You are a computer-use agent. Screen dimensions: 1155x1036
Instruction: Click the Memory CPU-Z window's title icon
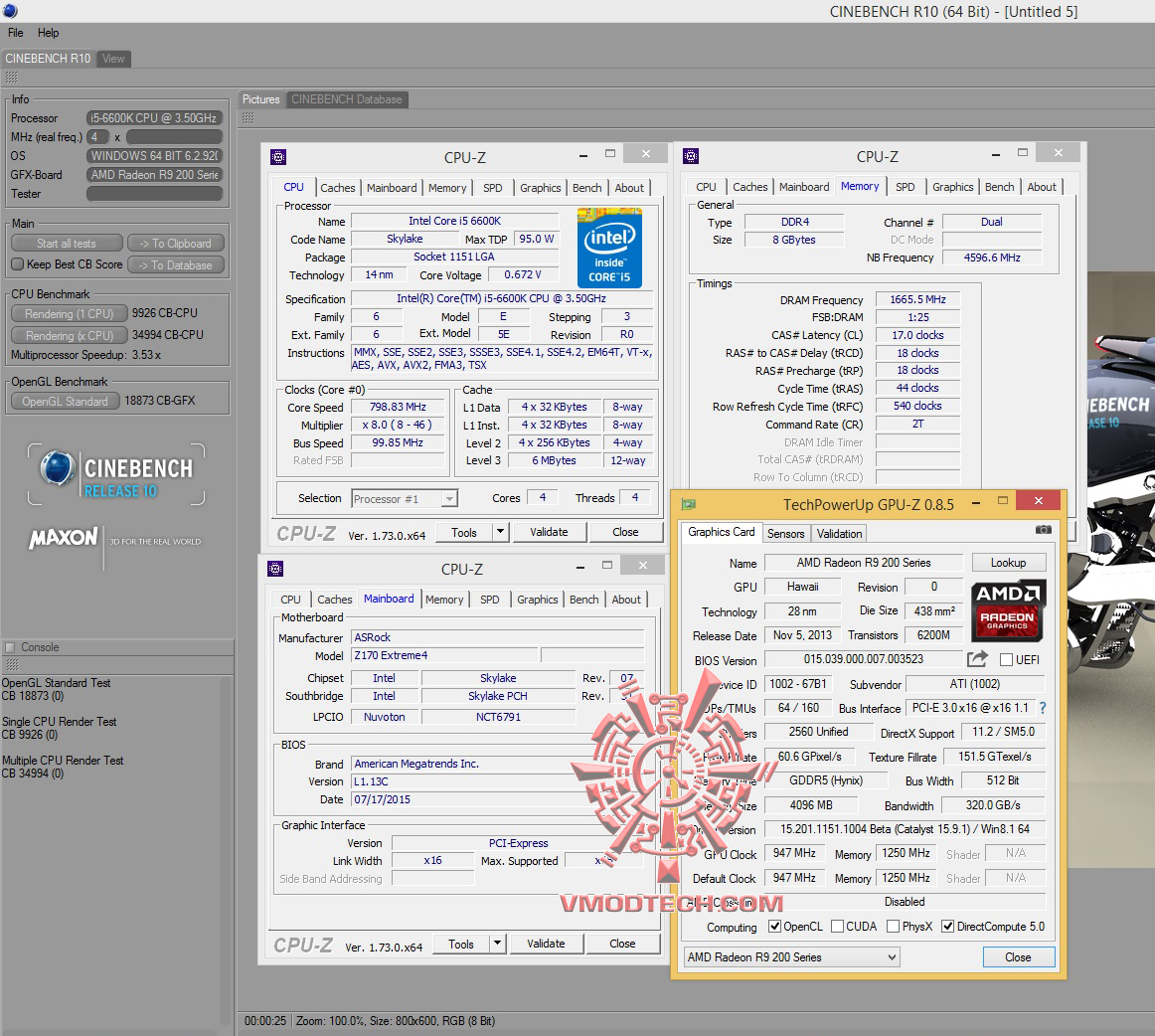(x=691, y=156)
